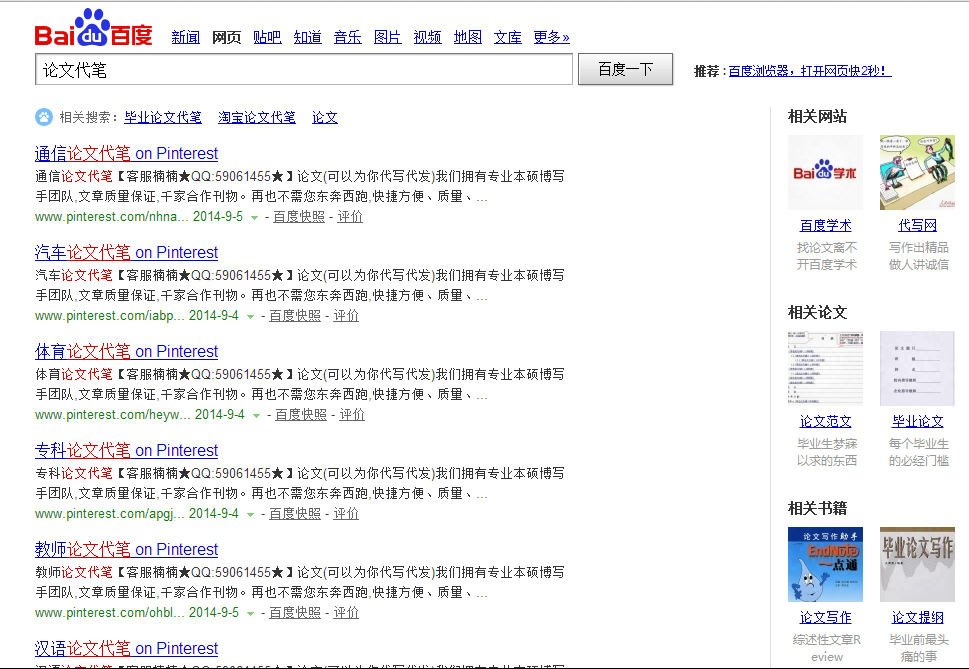Screen dimensions: 969x669
Task: Open the 毕业论文 sidebar text link
Action: pos(917,421)
